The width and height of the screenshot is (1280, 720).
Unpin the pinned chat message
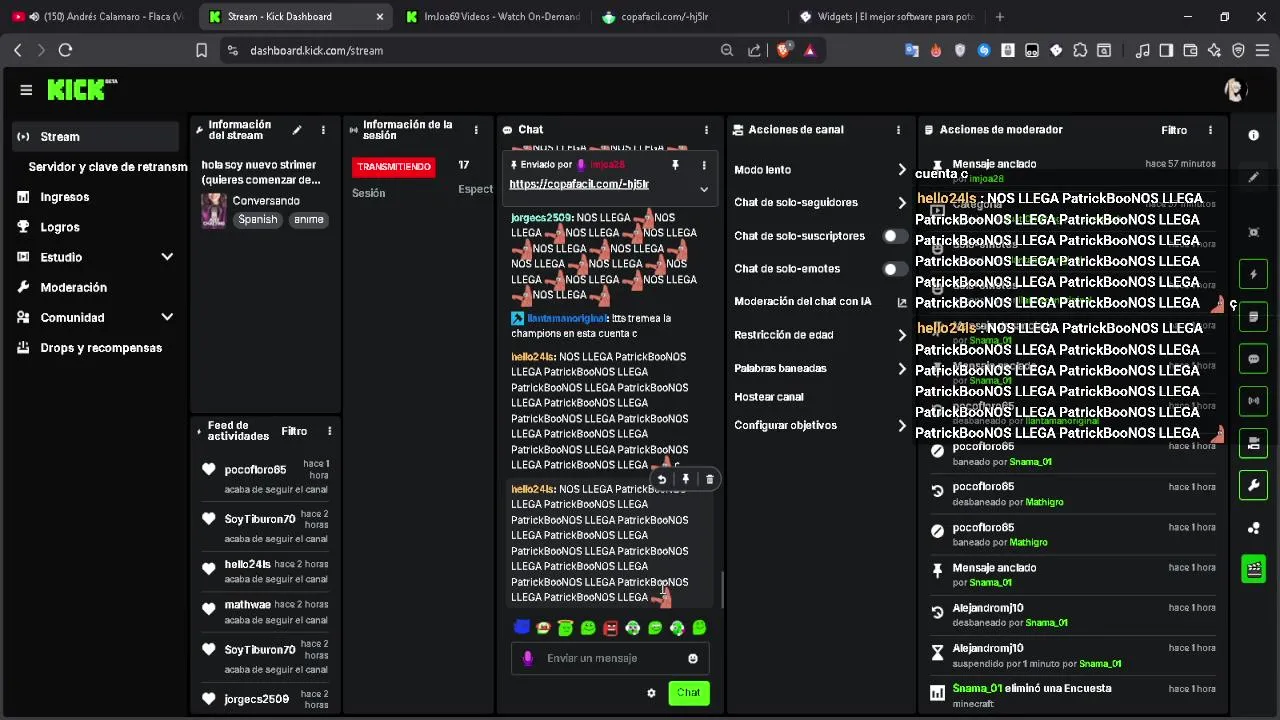pos(675,165)
